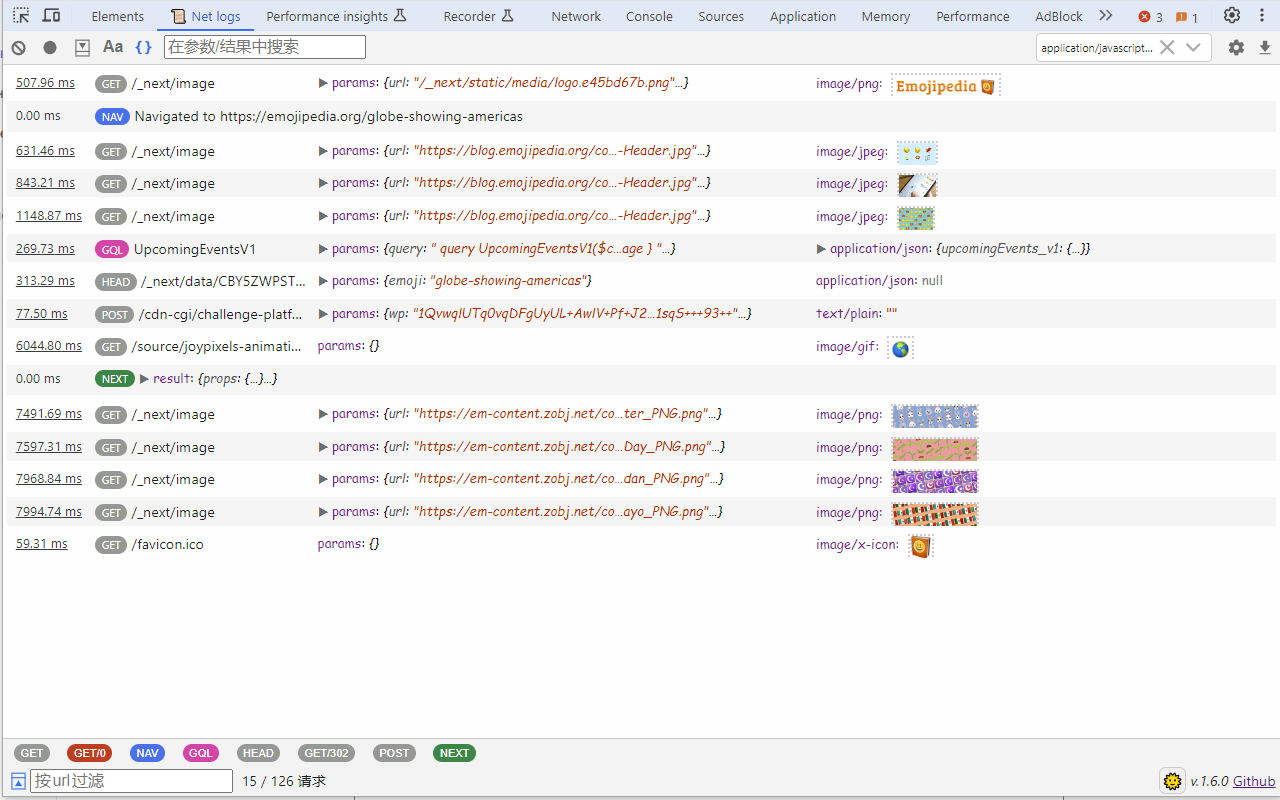Clear the mime filter with X button
Viewport: 1280px width, 800px height.
(1167, 47)
